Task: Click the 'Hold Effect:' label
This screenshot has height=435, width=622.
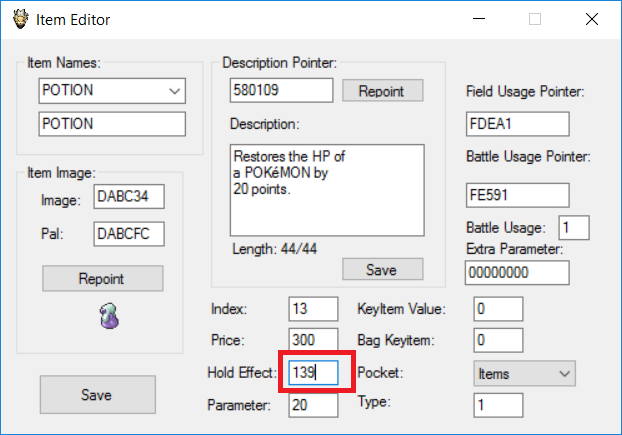Action: point(241,373)
